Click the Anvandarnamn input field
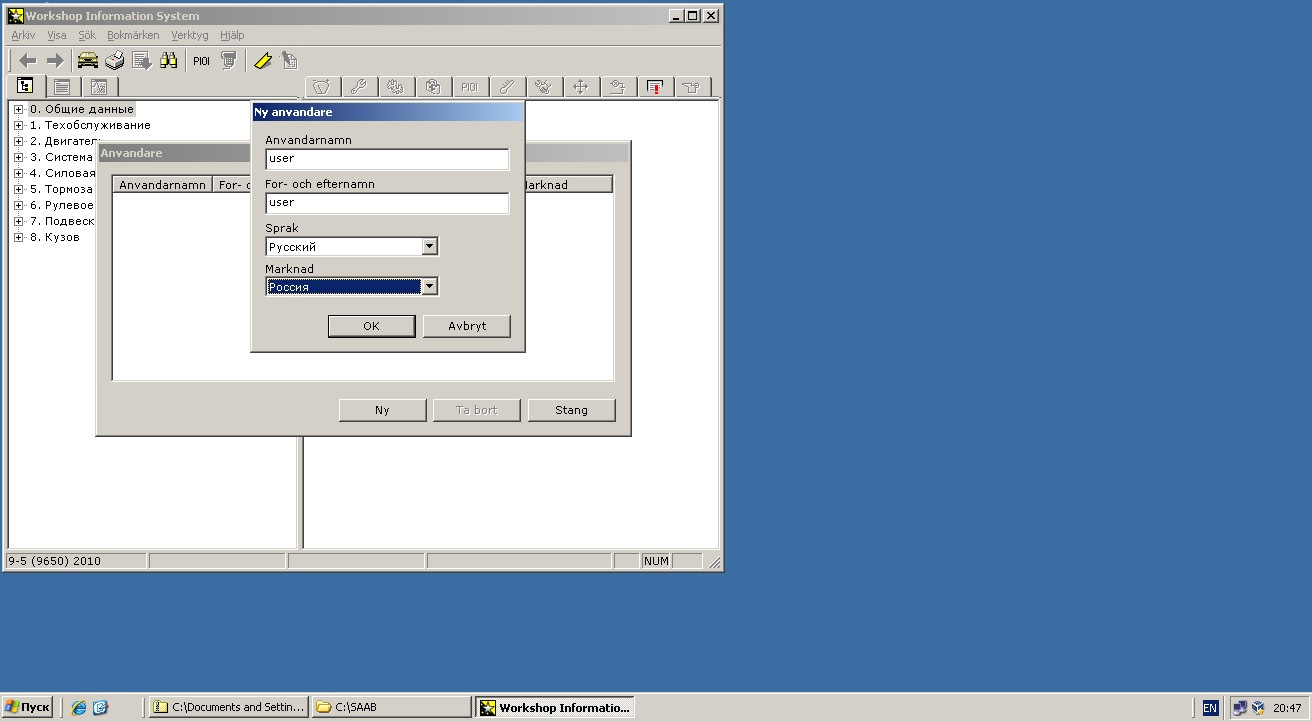Screen dimensions: 1312x722 tap(387, 159)
